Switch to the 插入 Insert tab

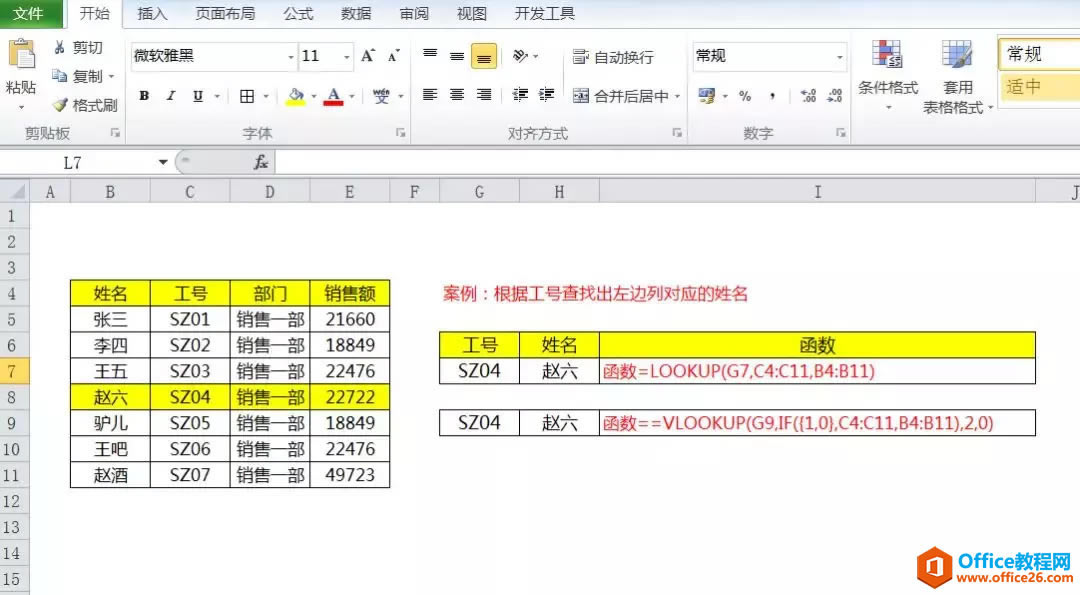coord(152,14)
